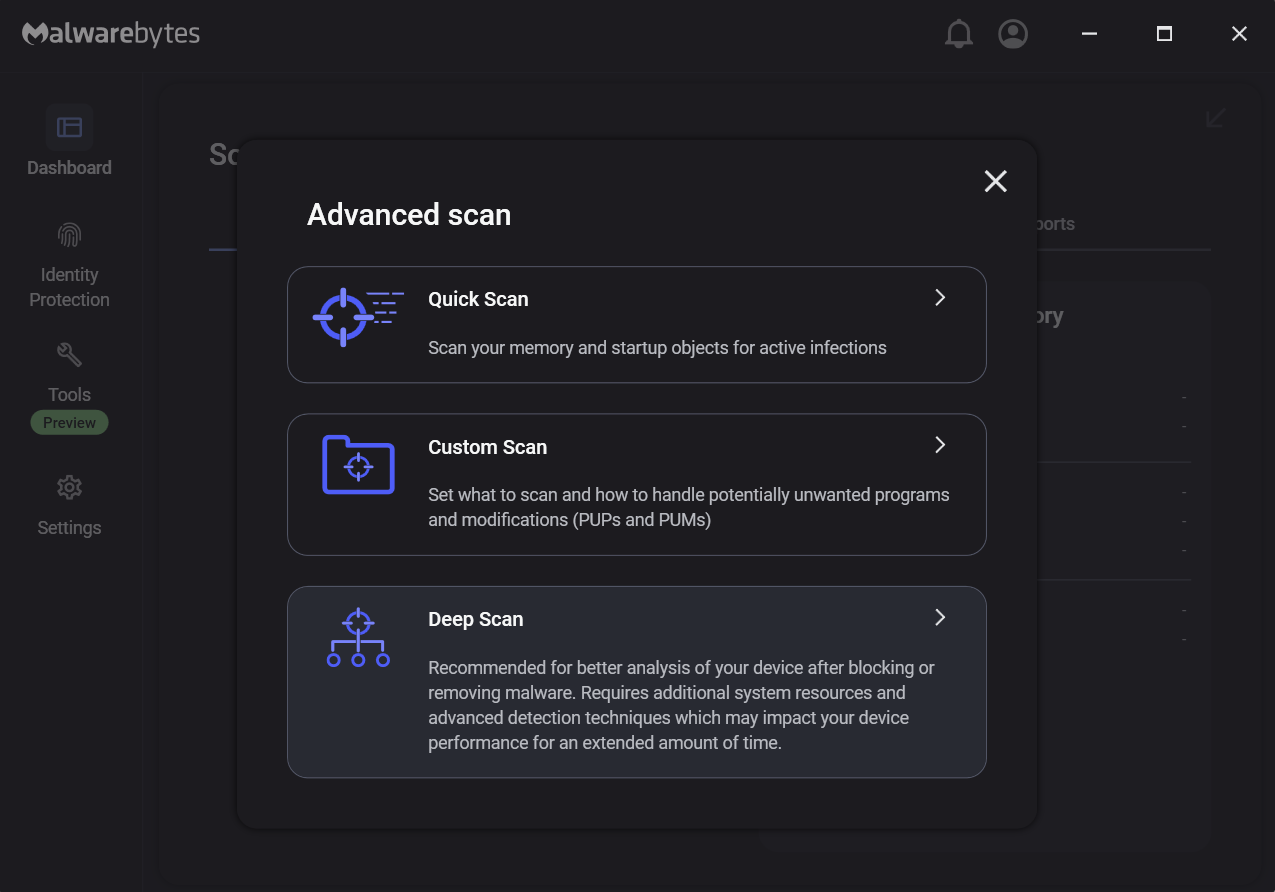Select the Quick Scan title

478,299
